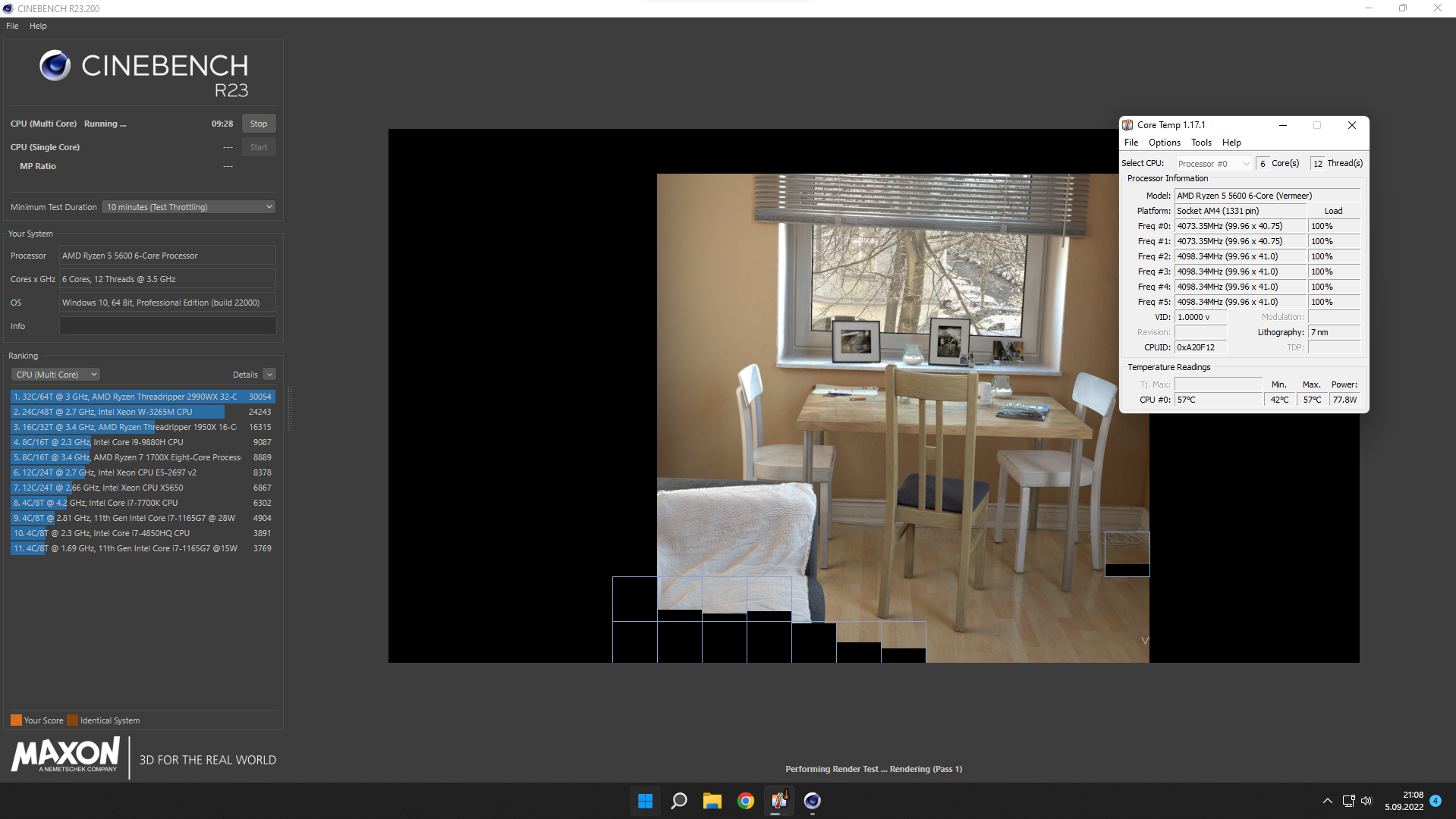Open Core Temp Help menu
The height and width of the screenshot is (819, 1456).
tap(1231, 143)
